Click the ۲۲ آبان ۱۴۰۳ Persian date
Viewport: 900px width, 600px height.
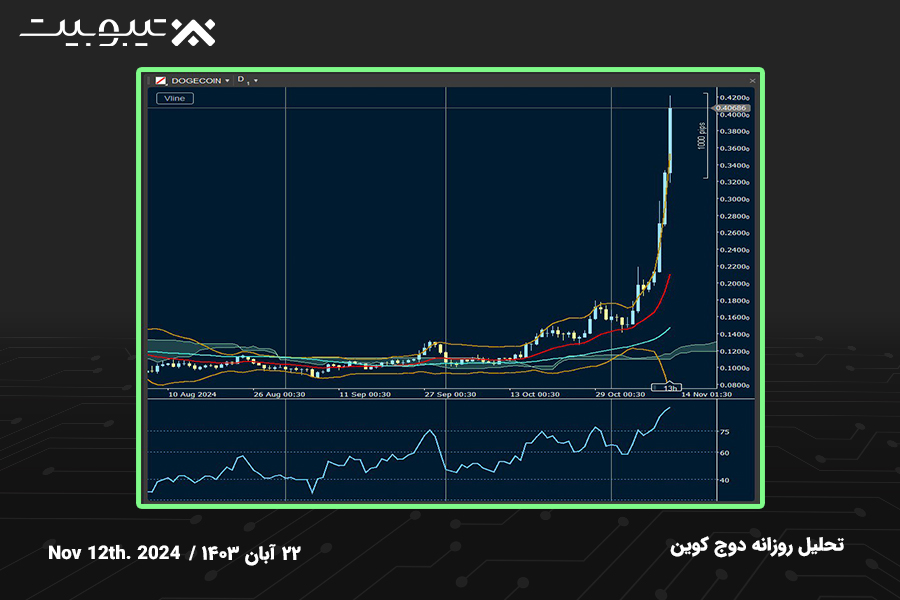[x=251, y=553]
